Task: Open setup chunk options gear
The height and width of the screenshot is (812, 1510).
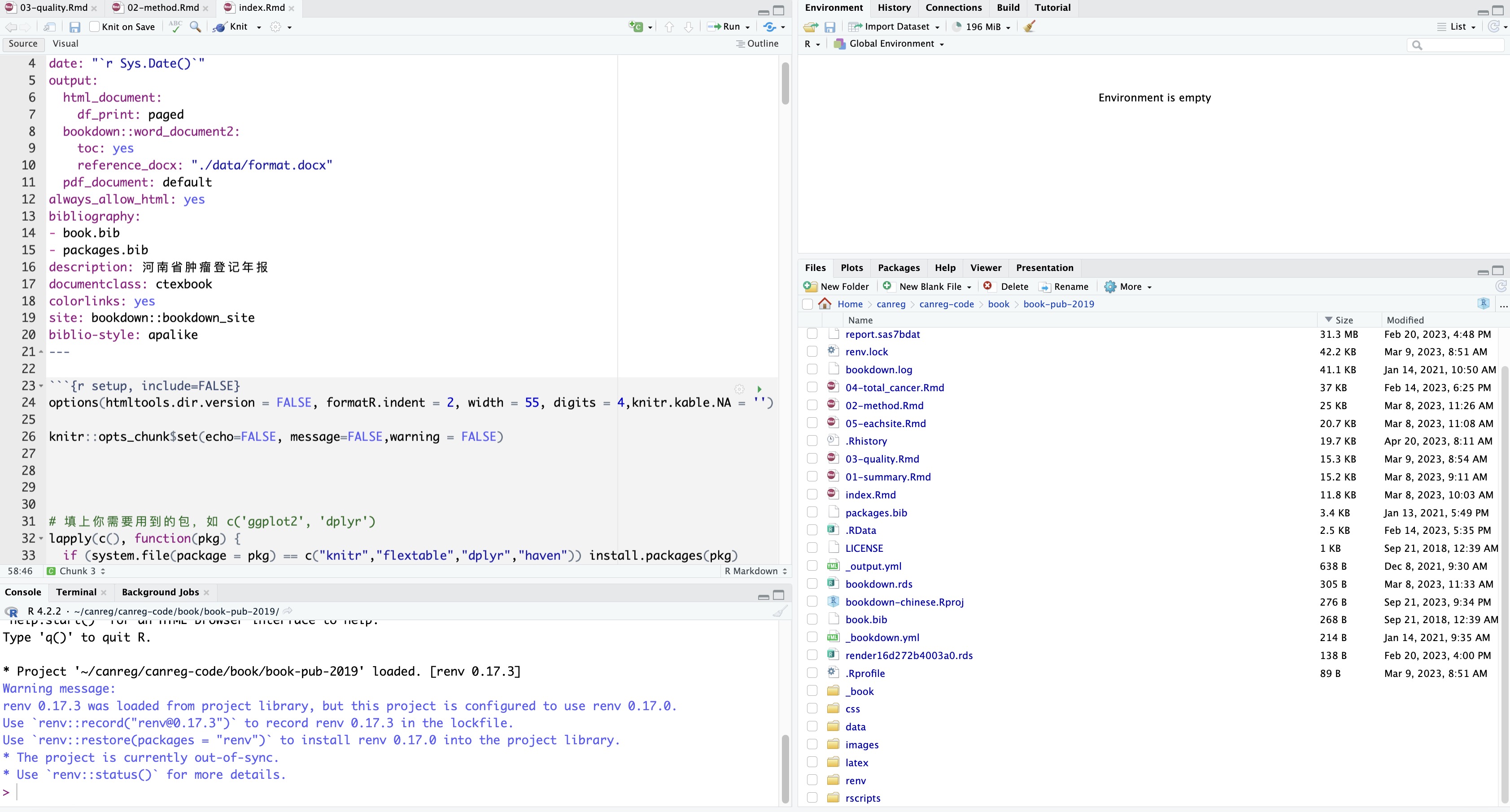Action: coord(740,389)
